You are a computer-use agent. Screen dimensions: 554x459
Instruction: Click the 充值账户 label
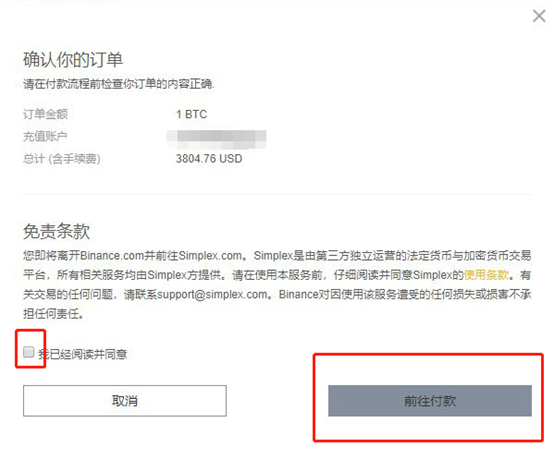click(x=45, y=136)
